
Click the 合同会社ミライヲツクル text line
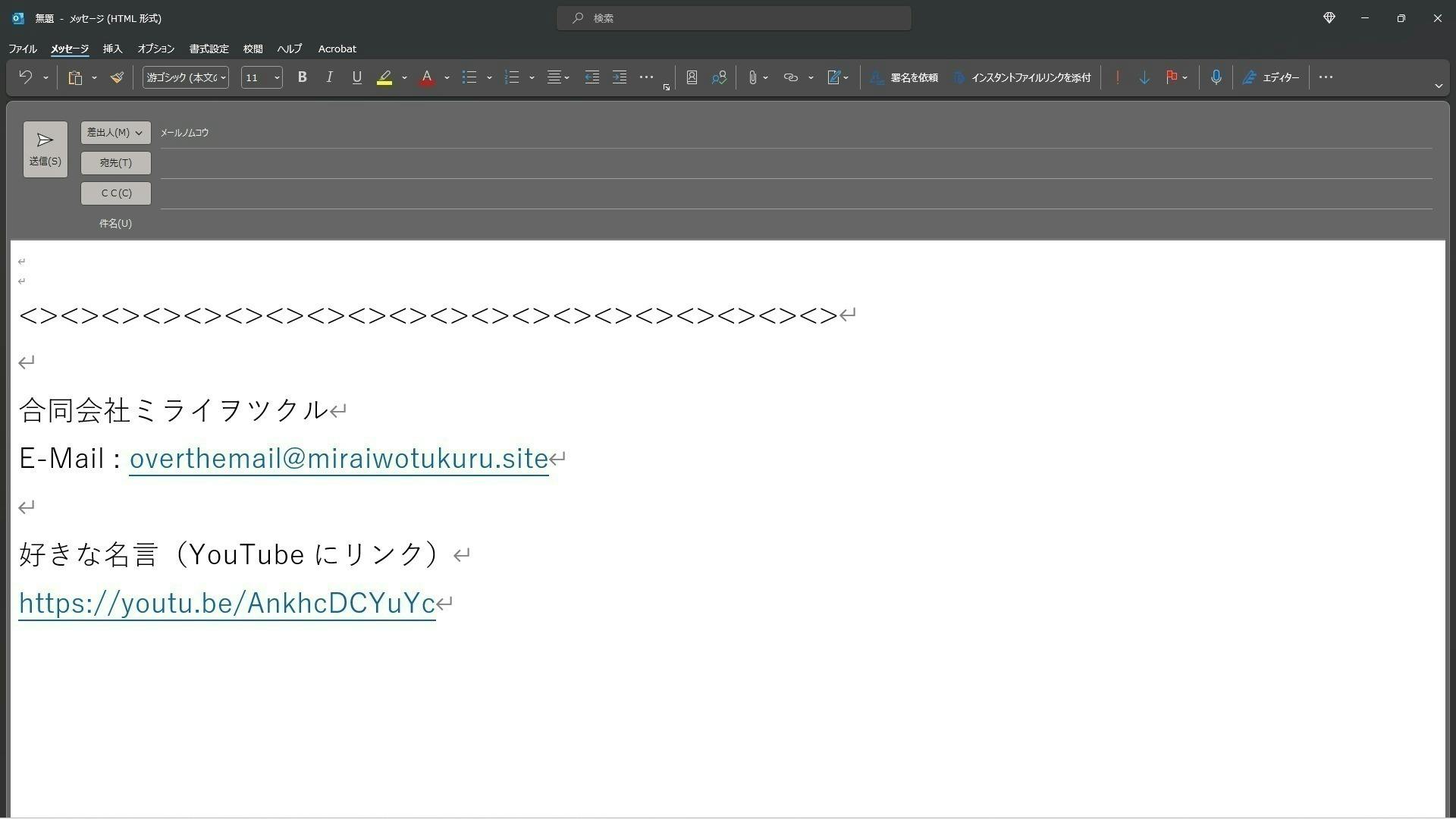[173, 410]
